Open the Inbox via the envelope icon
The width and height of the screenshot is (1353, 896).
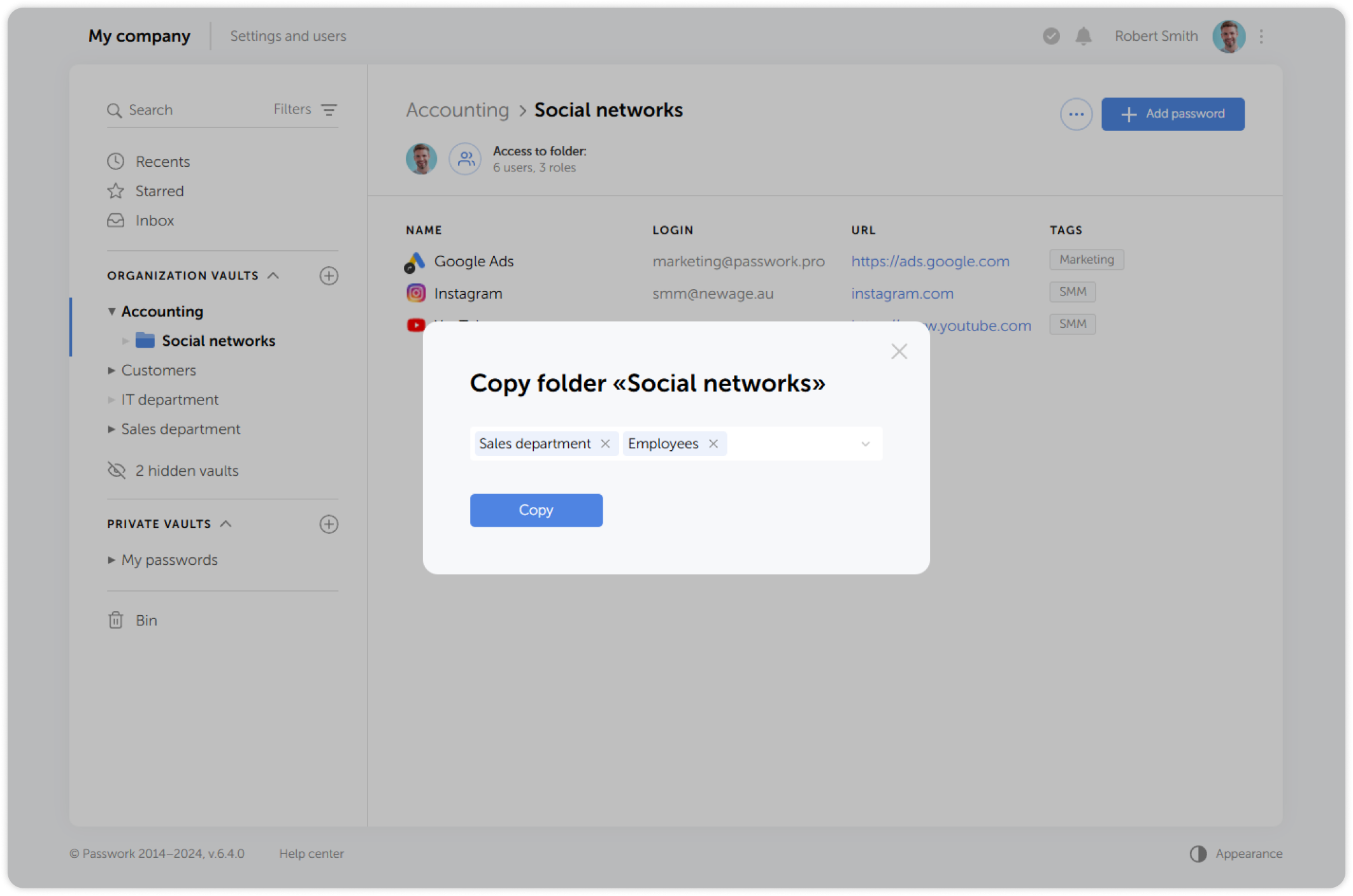[115, 220]
